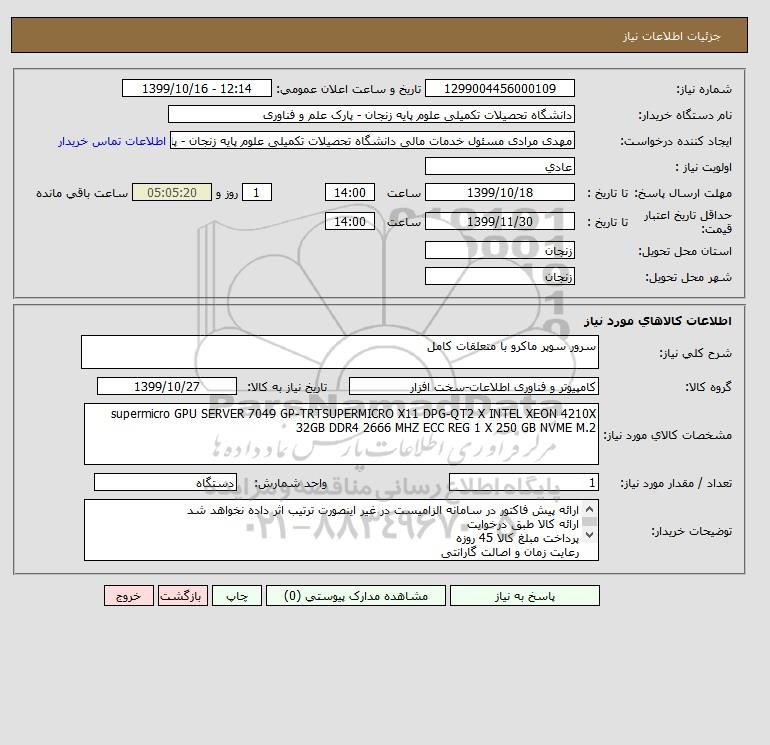Click the section heading اطلاعات کالاهای مورد نیاز

[x=658, y=321]
